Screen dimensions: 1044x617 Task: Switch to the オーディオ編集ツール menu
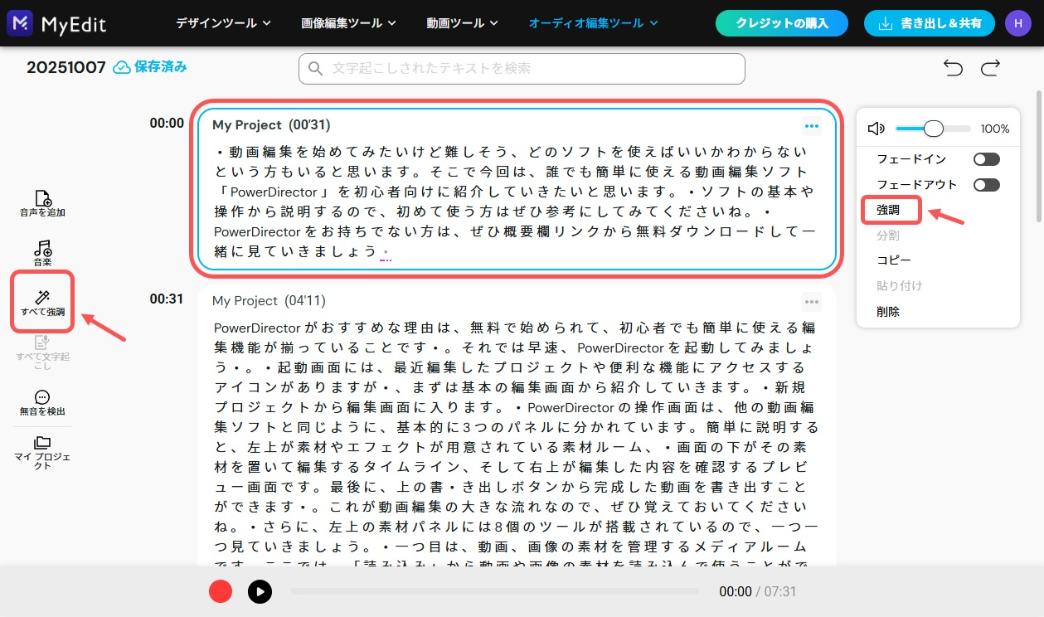[x=594, y=22]
